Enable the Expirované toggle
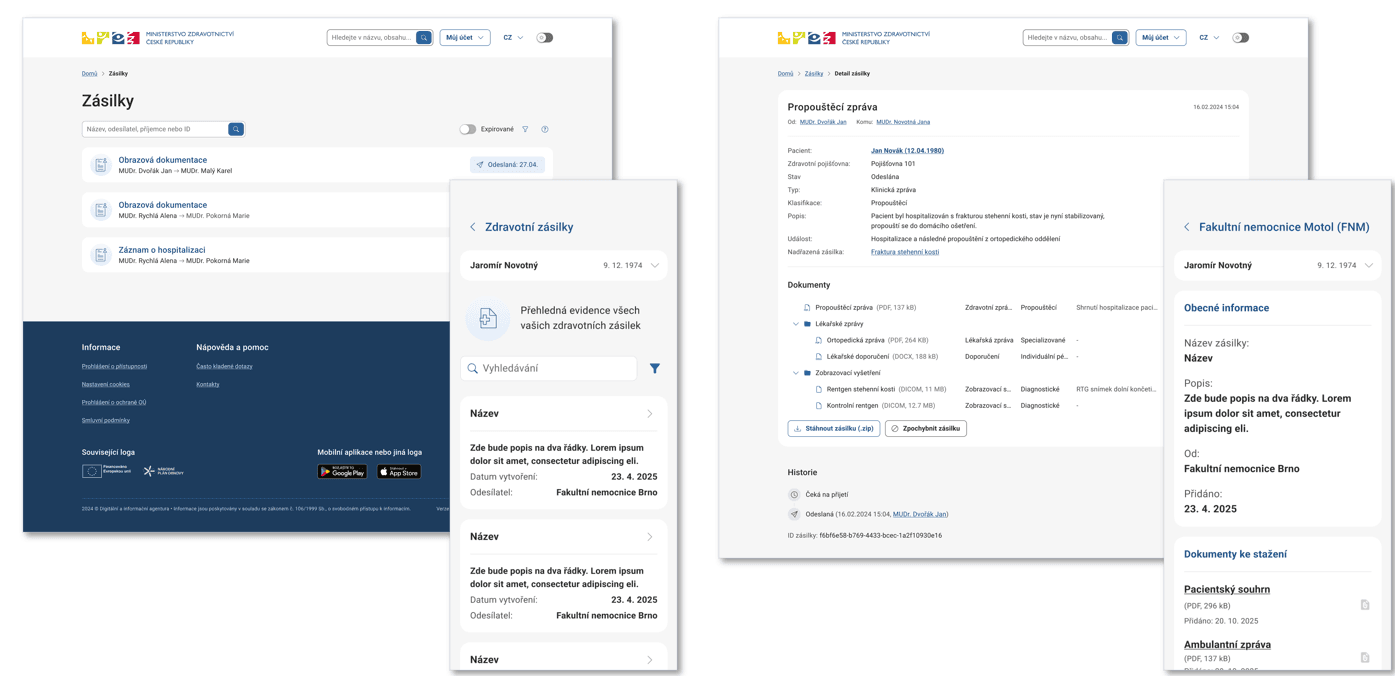 [467, 129]
